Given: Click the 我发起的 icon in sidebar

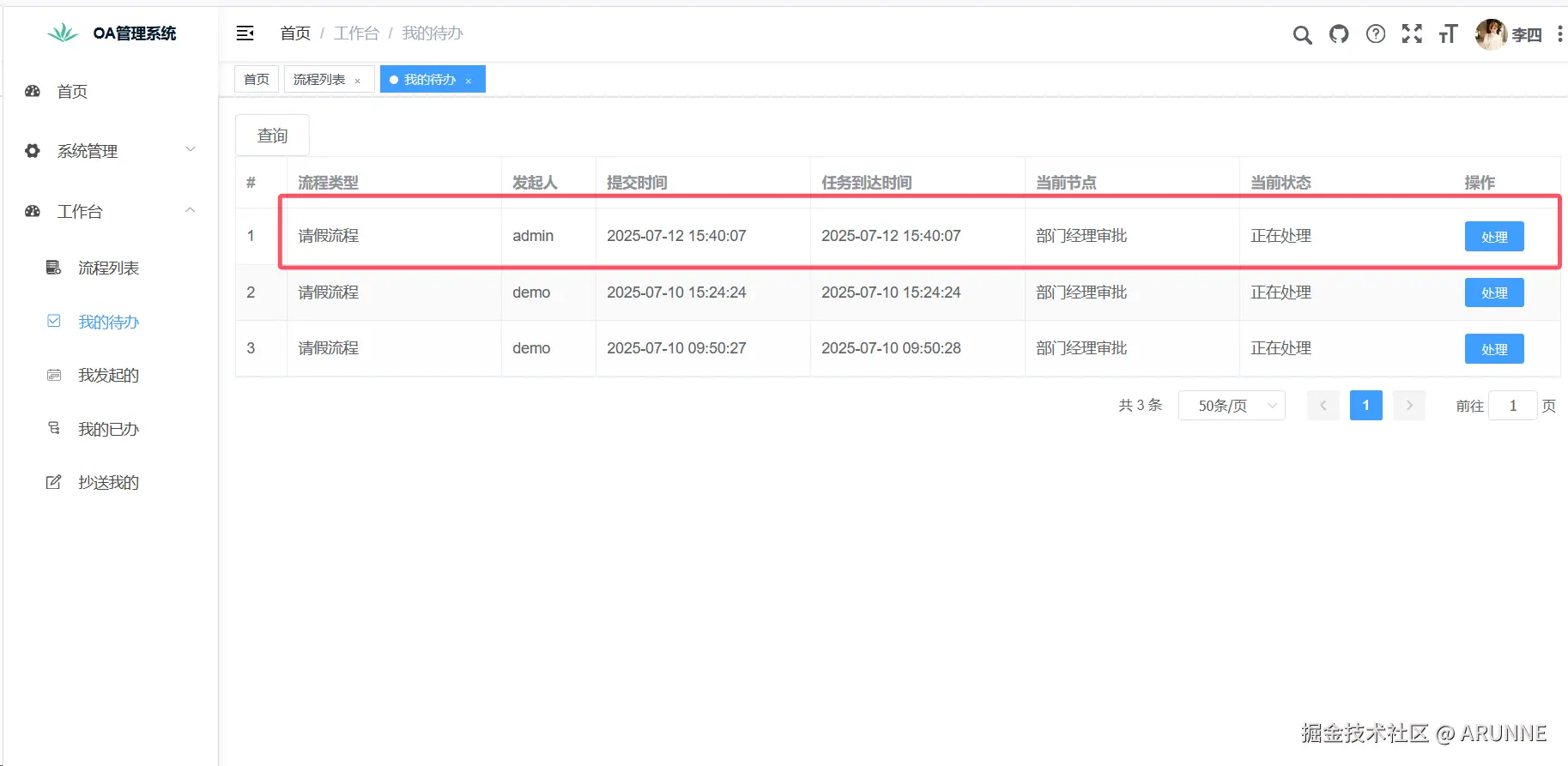Looking at the screenshot, I should [53, 375].
